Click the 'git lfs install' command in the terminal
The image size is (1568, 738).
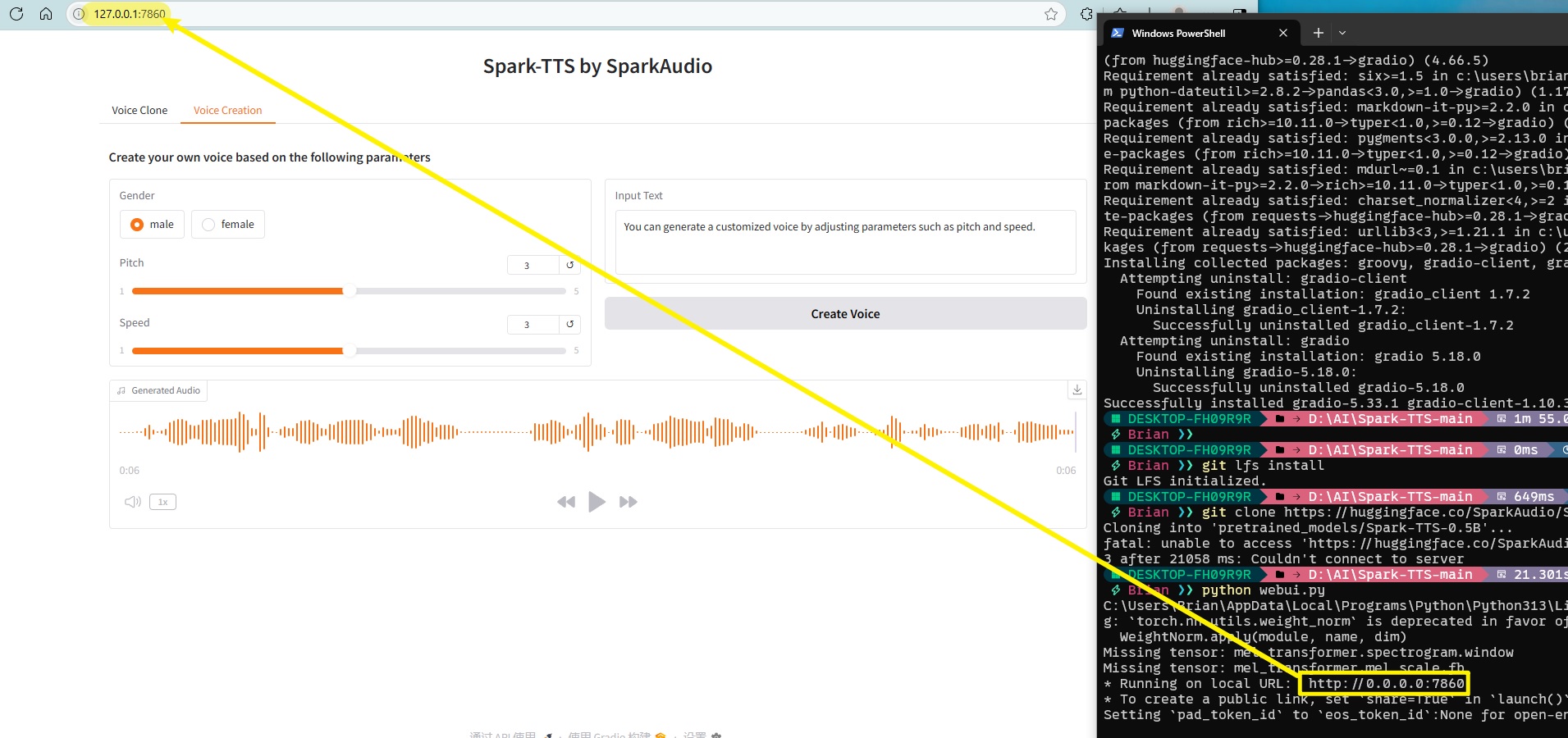tap(1264, 466)
